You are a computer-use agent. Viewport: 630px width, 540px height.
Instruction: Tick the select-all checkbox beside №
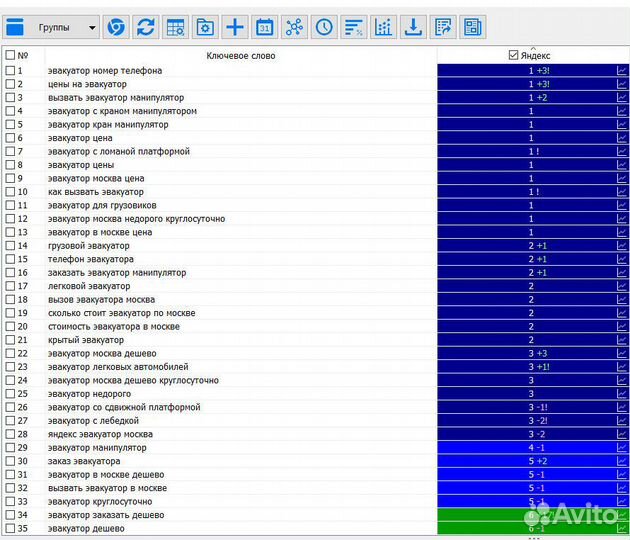(x=10, y=56)
